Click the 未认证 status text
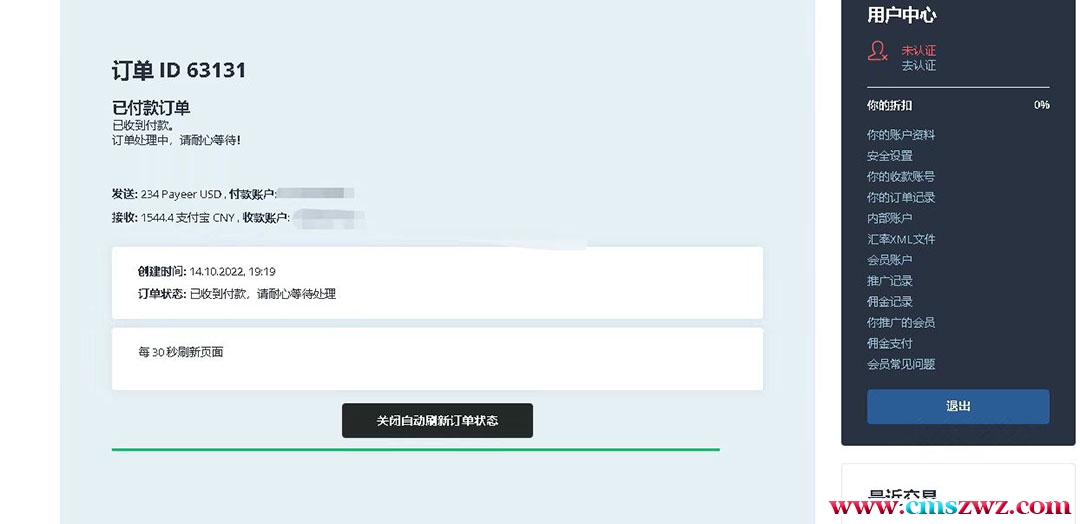The image size is (1080, 524). point(919,51)
